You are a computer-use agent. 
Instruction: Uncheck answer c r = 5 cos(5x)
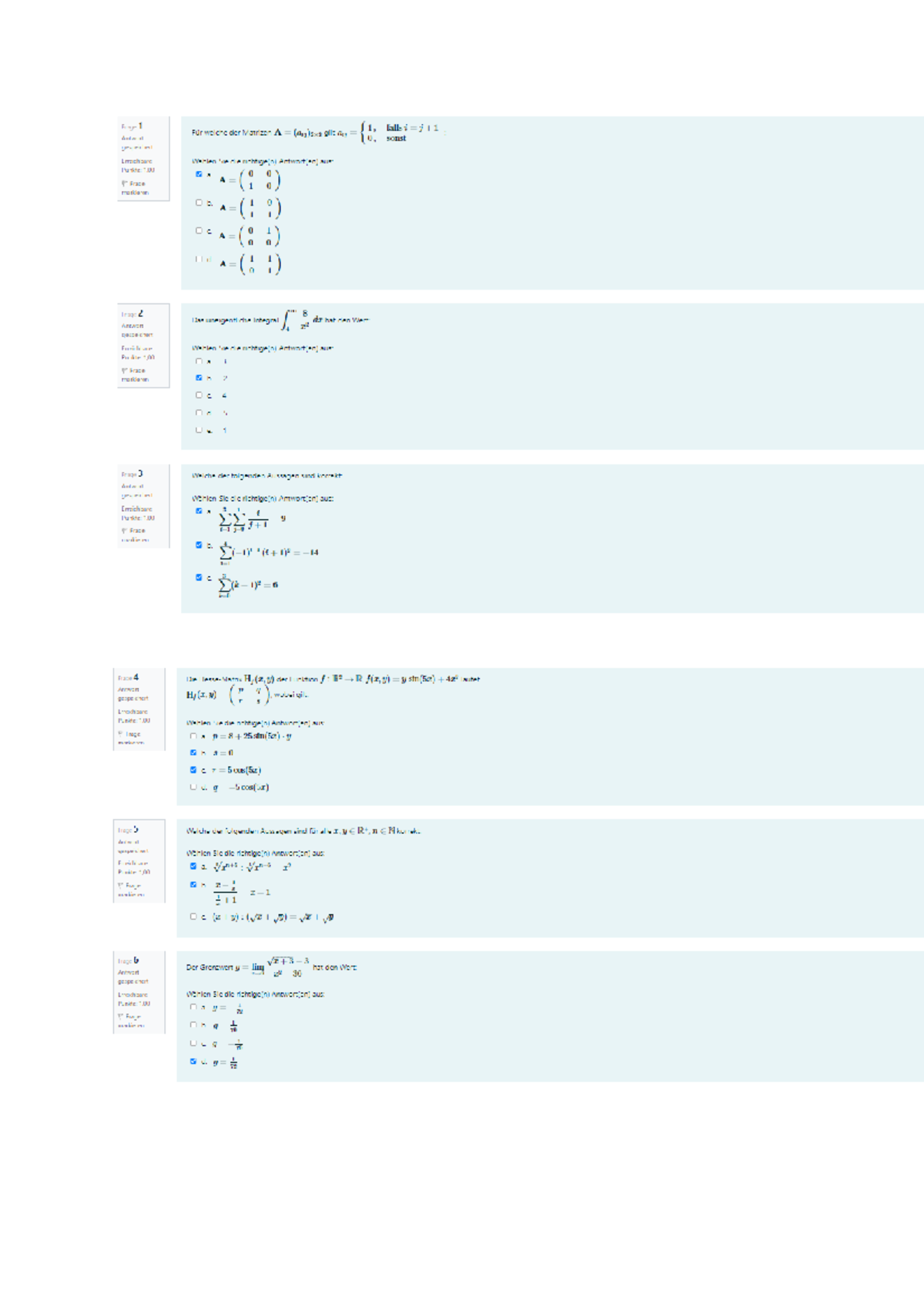click(x=193, y=770)
